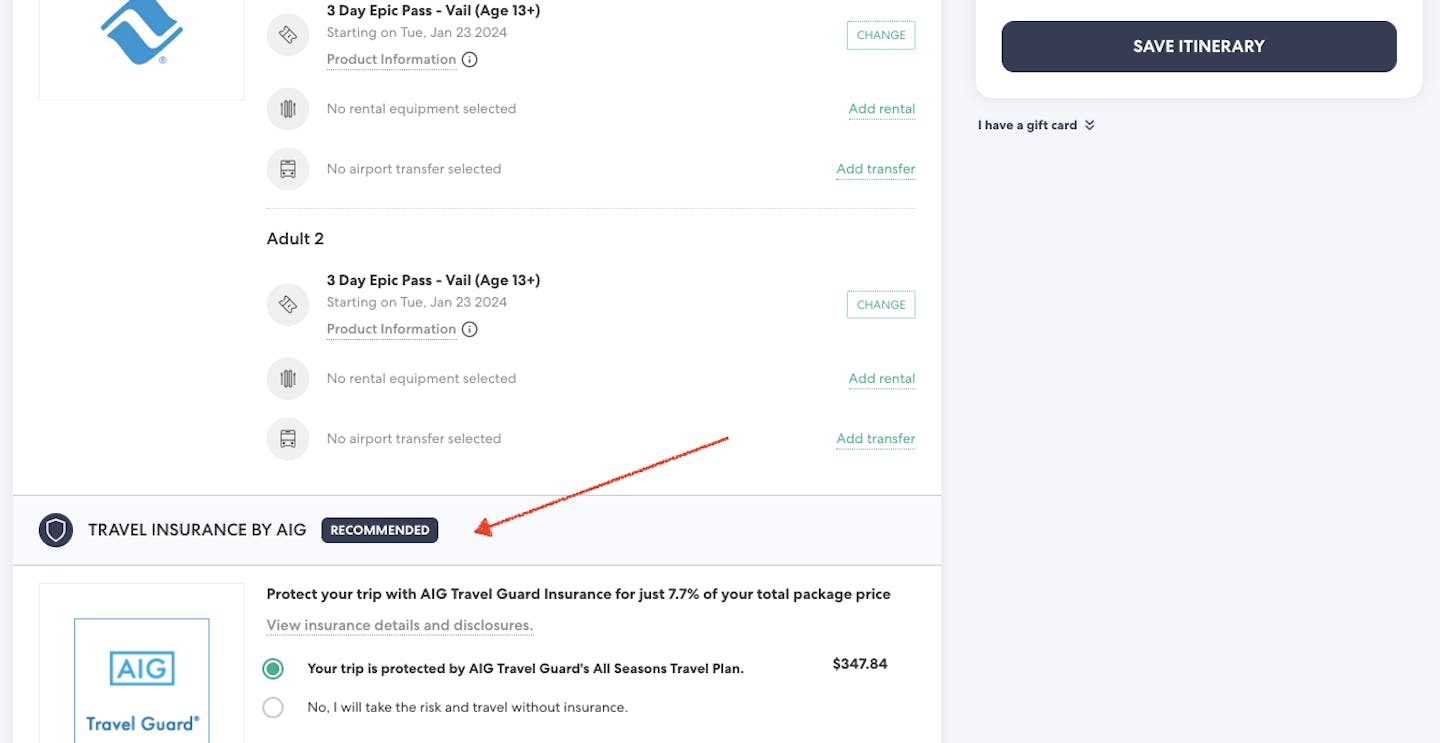Open Product Information link under Adult 2

coord(391,329)
